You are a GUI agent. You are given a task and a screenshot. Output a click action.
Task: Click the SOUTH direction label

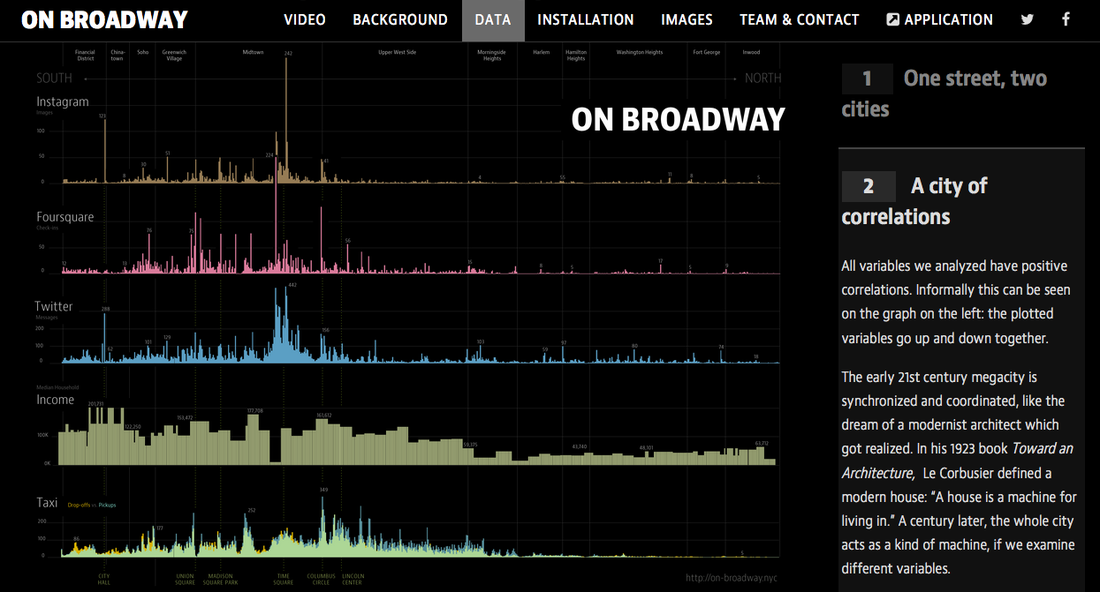(x=54, y=79)
